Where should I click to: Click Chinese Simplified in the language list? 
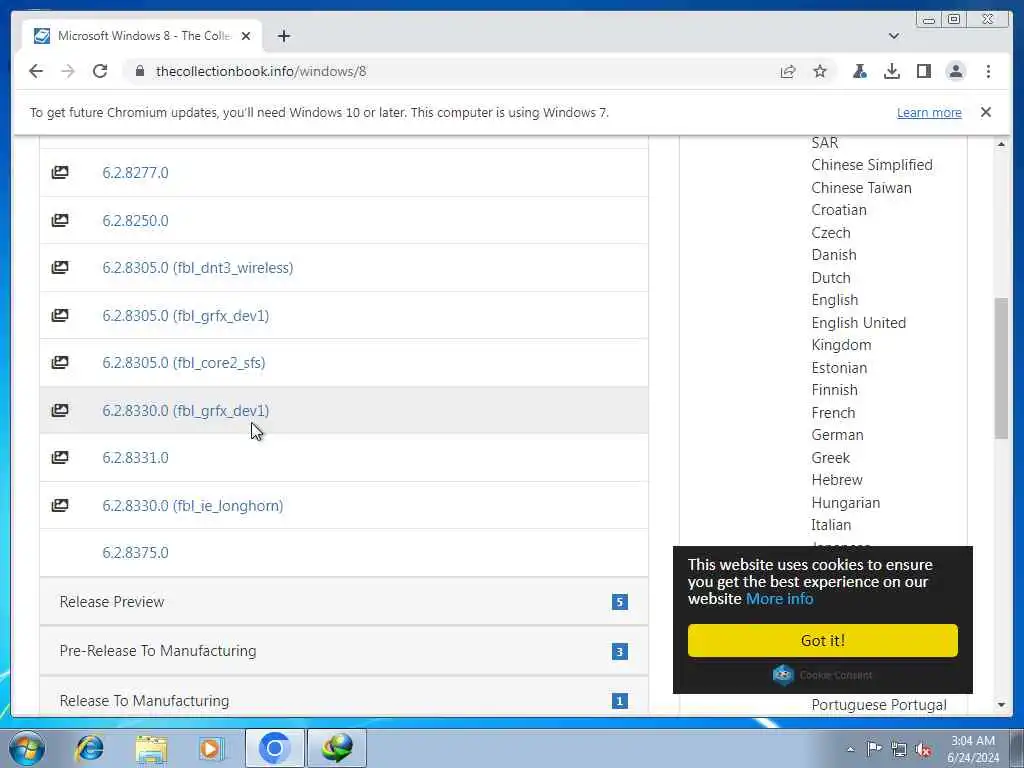point(872,165)
